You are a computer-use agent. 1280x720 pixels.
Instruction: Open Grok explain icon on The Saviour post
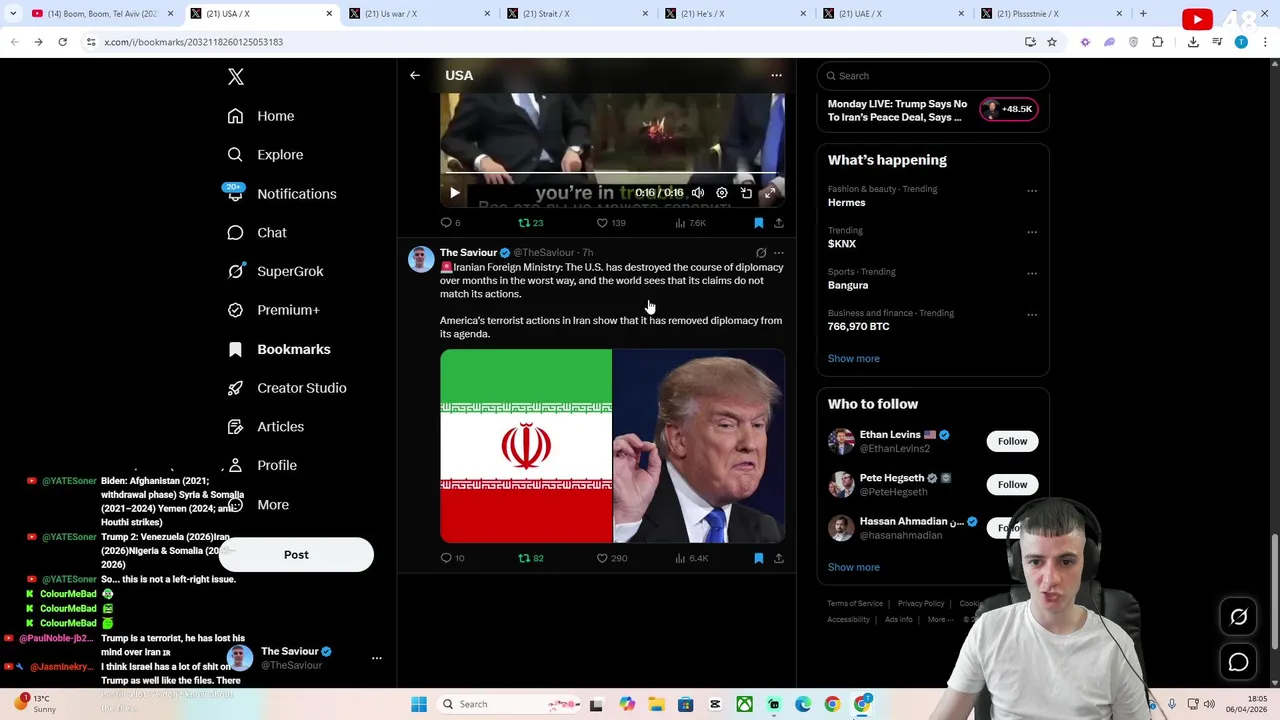tap(761, 253)
